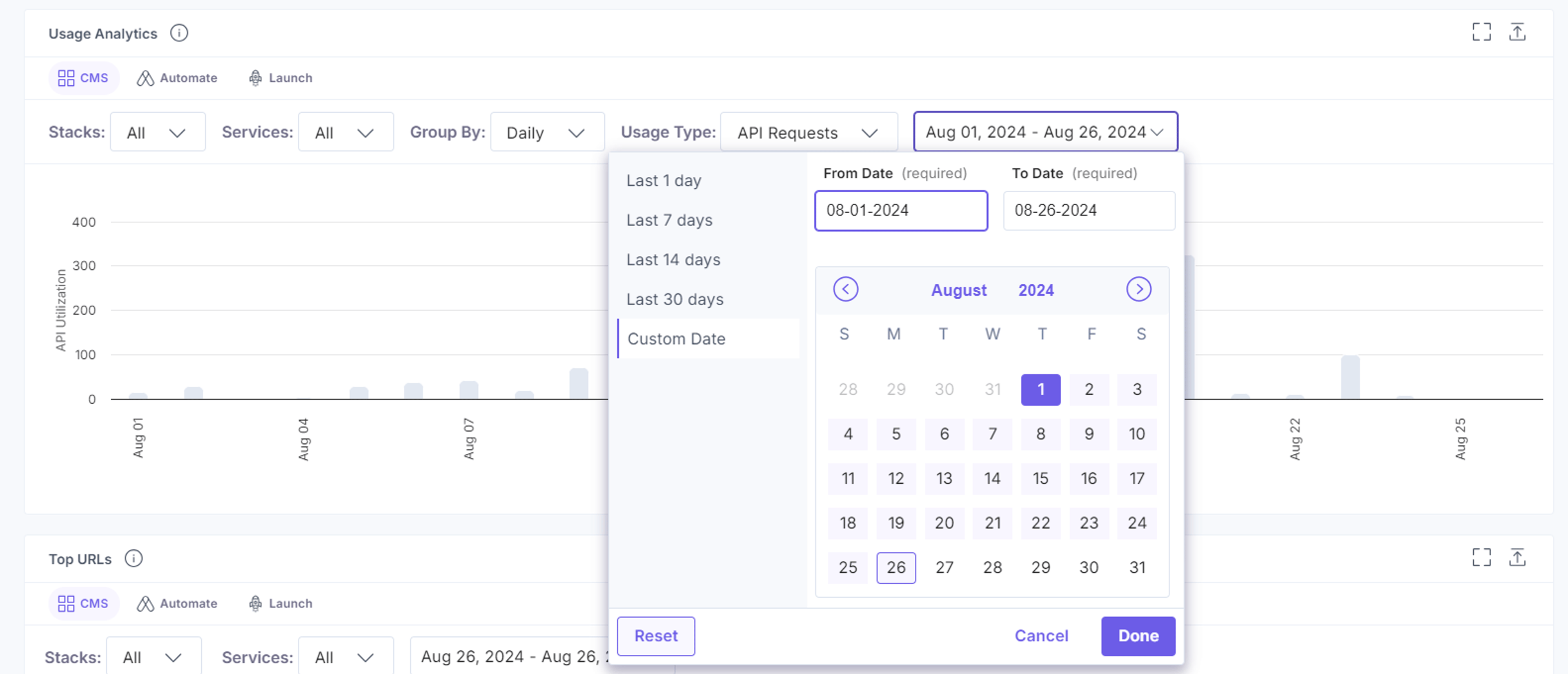Switch to Automate tab in Top URLs
The width and height of the screenshot is (1568, 674).
click(177, 603)
